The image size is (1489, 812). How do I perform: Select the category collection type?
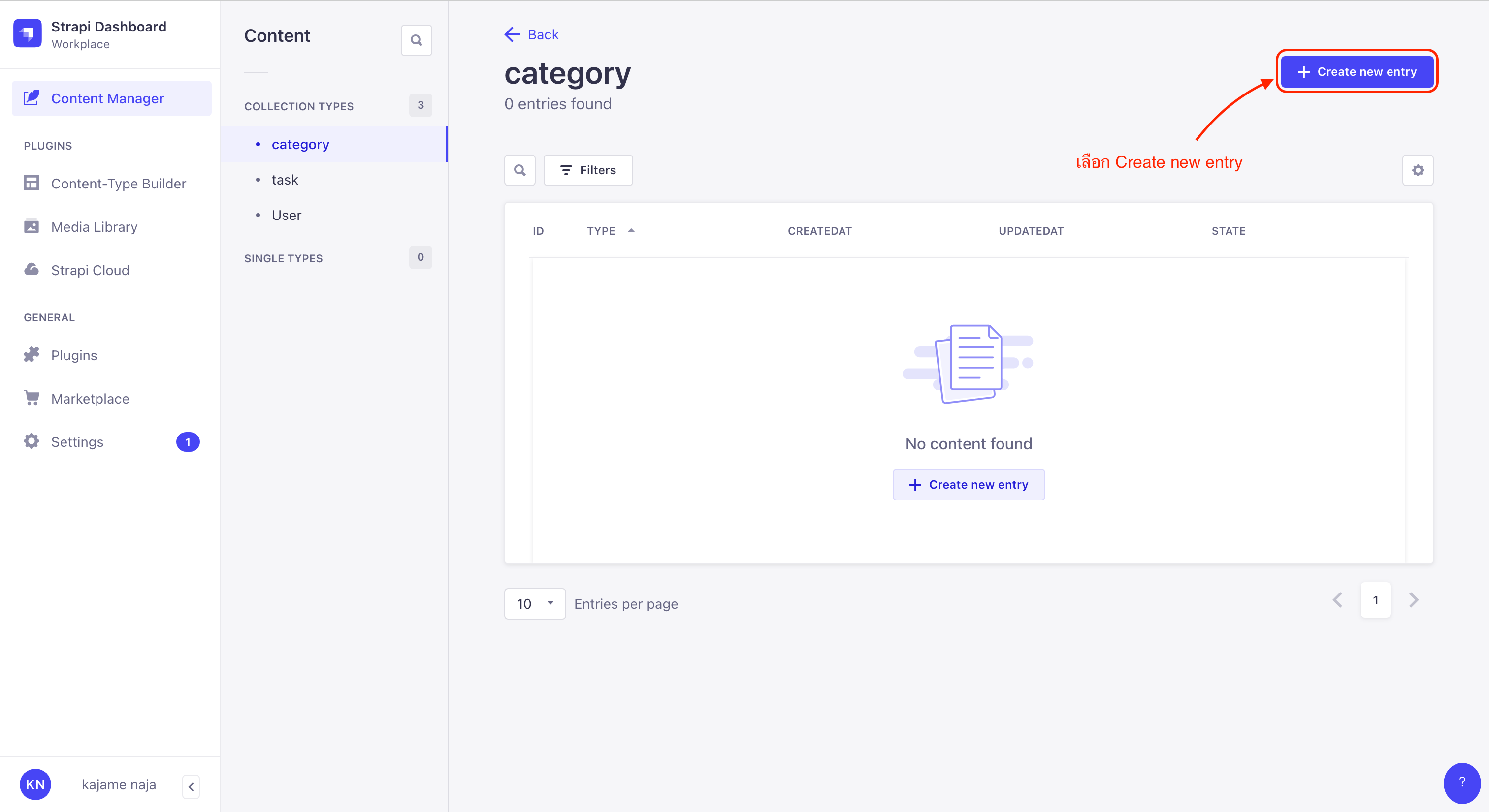pyautogui.click(x=300, y=143)
